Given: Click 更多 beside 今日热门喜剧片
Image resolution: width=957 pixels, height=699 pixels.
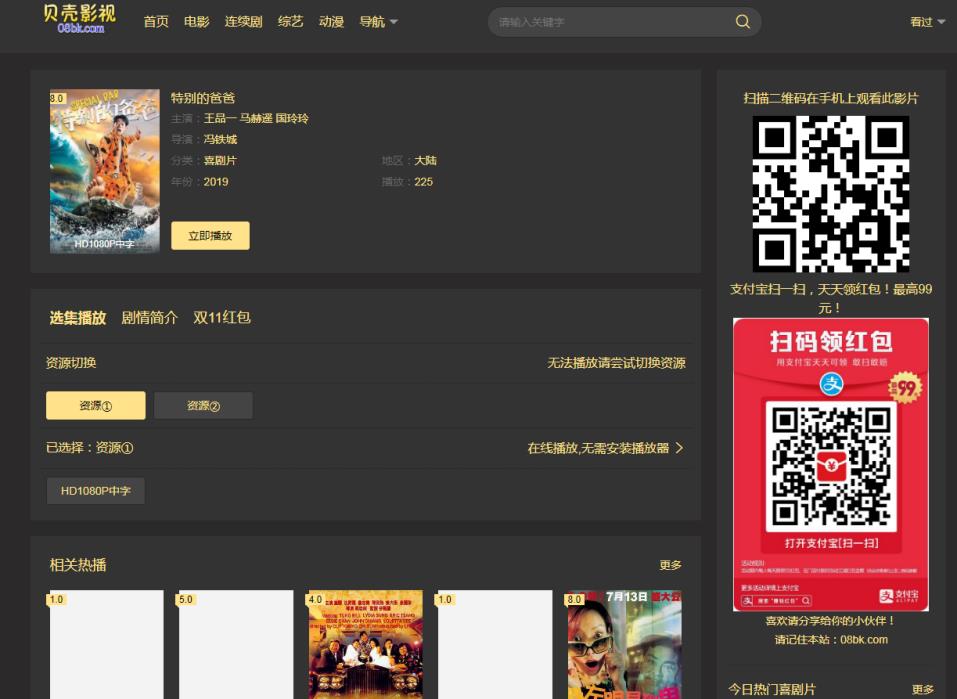Looking at the screenshot, I should click(923, 690).
